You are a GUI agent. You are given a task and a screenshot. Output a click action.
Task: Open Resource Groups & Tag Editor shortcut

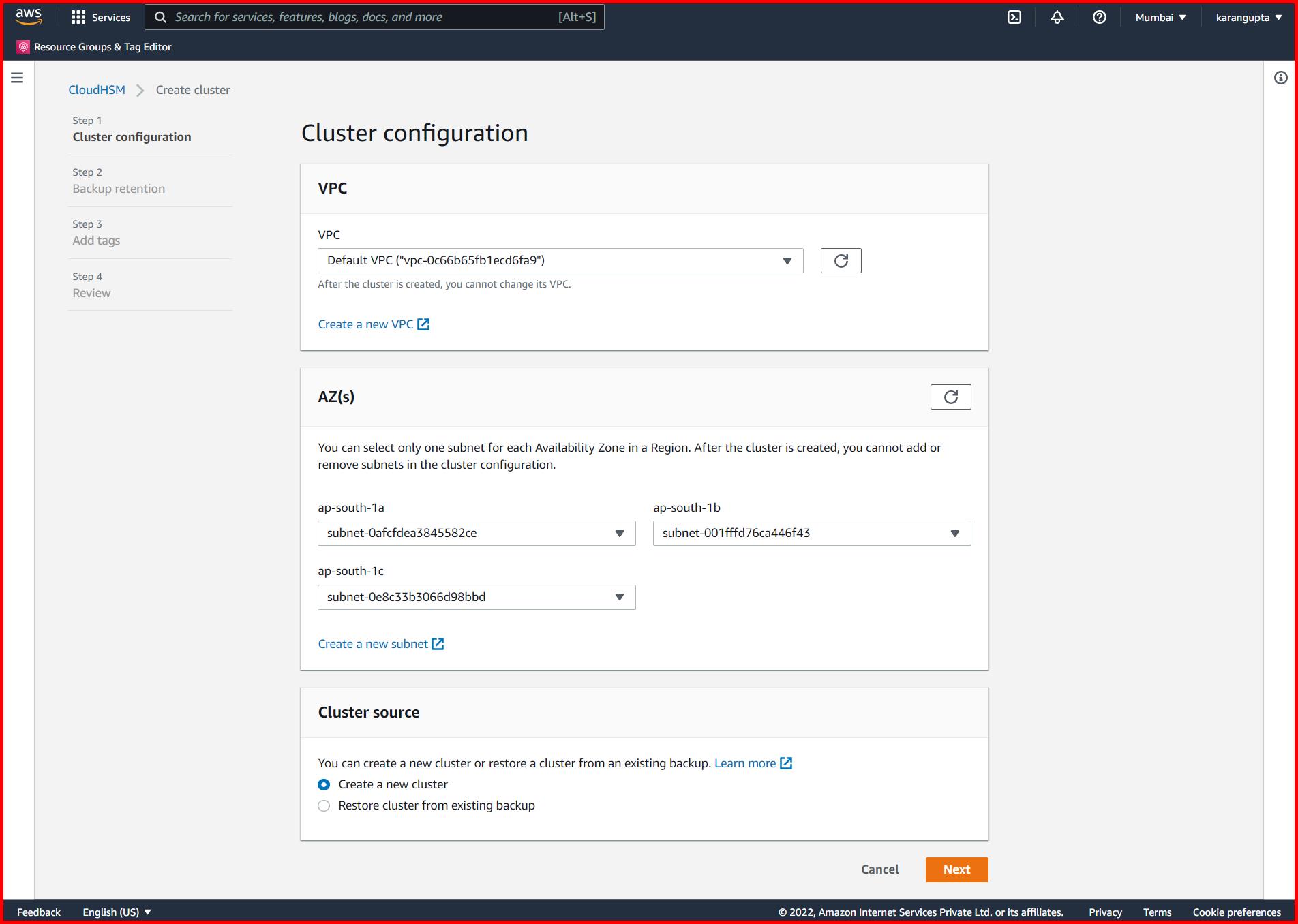[94, 46]
